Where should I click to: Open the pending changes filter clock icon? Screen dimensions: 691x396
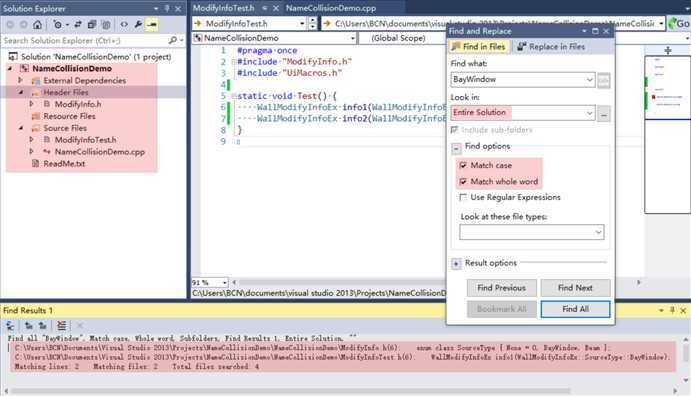(x=57, y=25)
